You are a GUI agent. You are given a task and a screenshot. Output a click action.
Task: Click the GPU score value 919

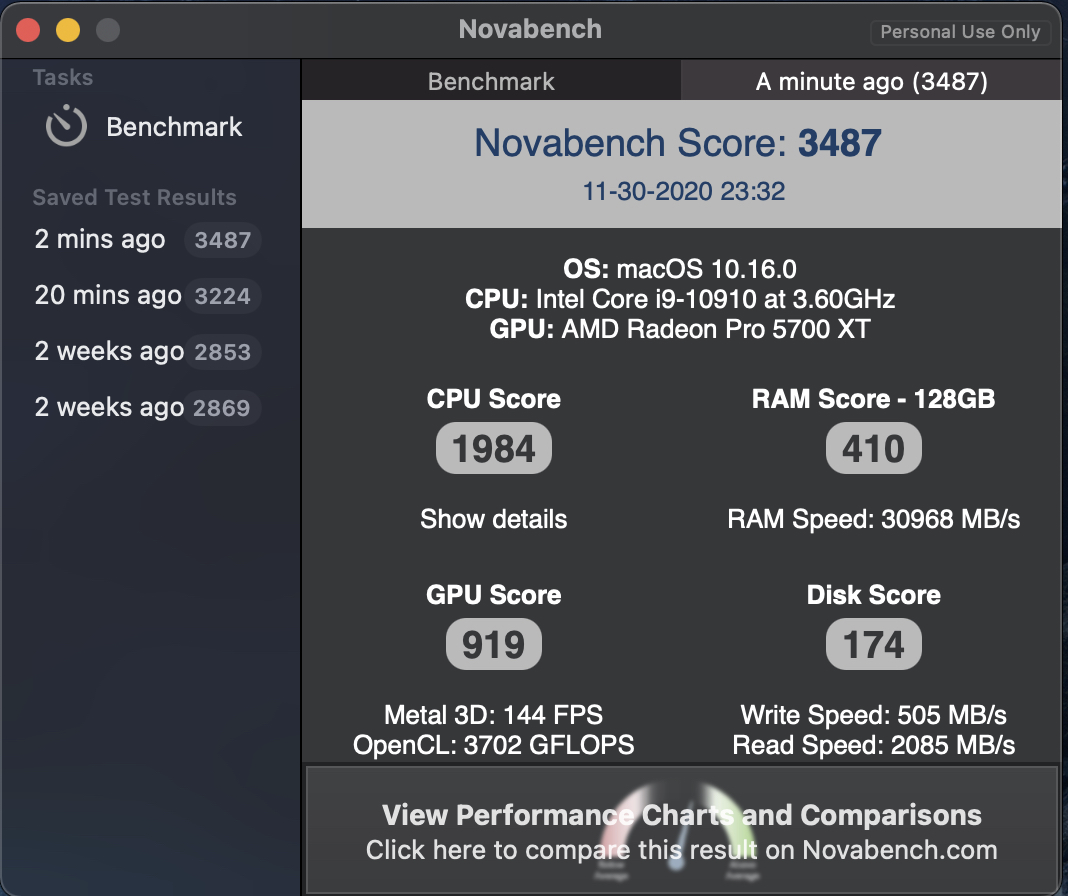click(494, 645)
